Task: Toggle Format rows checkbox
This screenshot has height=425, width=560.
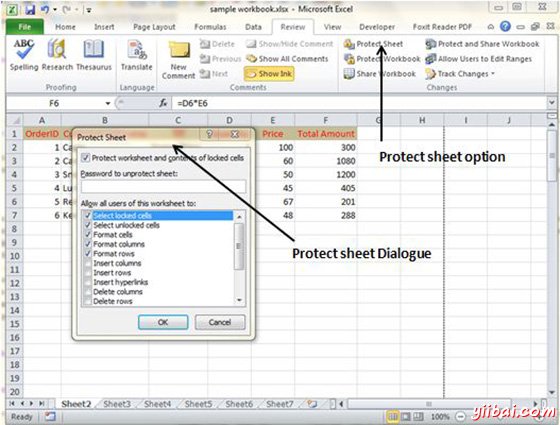Action: click(88, 254)
